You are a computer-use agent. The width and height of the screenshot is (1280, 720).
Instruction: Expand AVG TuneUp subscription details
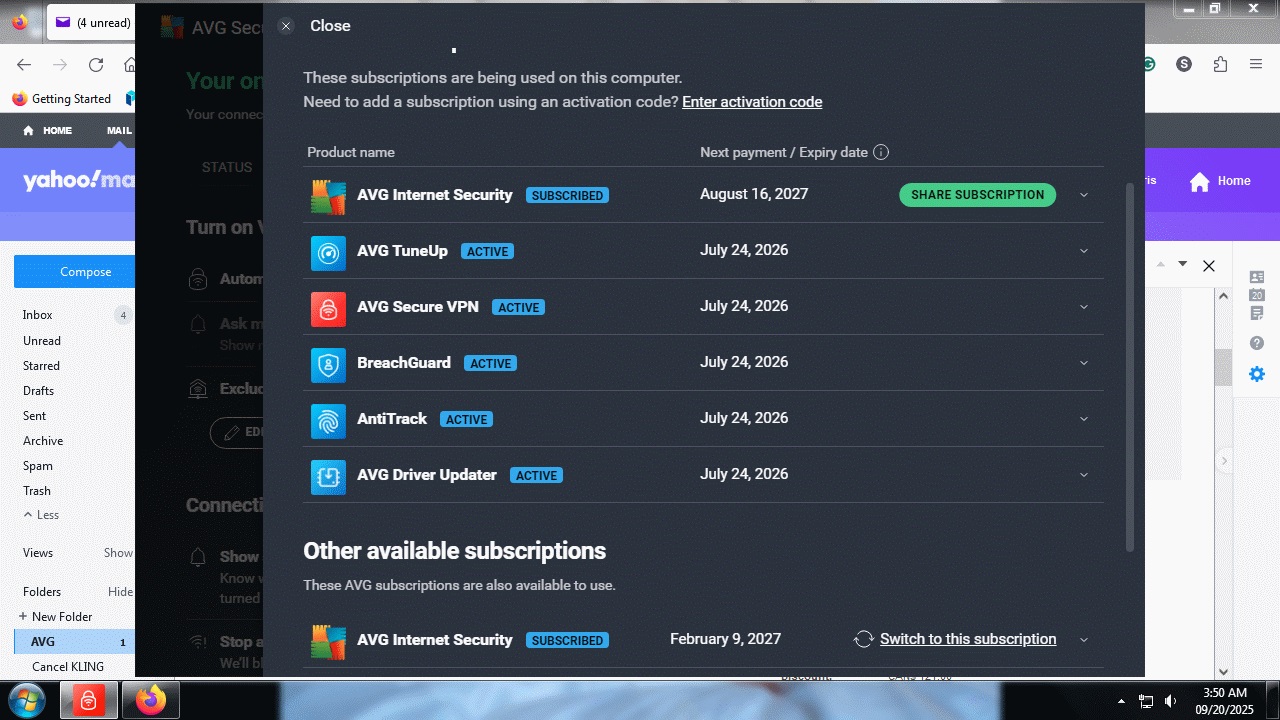pyautogui.click(x=1083, y=251)
